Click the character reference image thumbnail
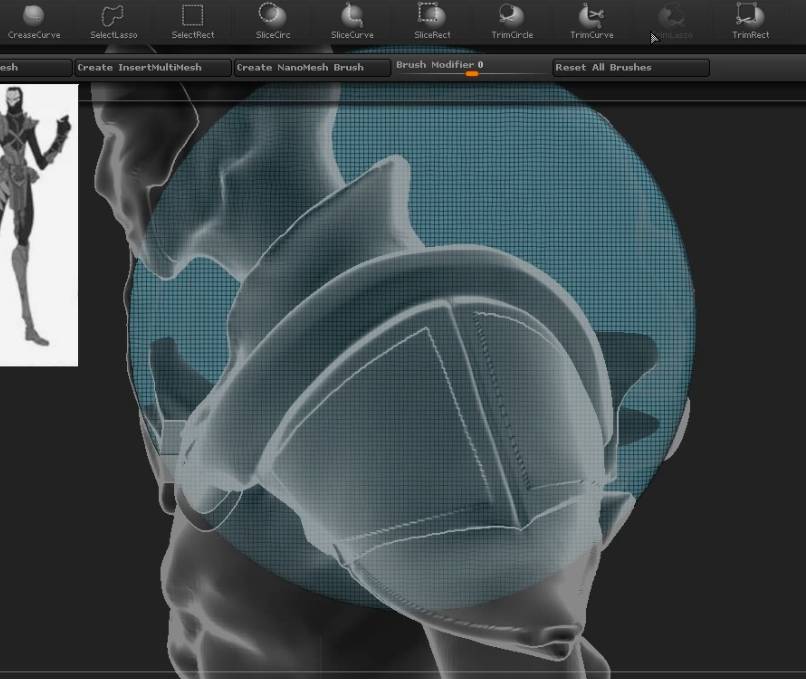Image resolution: width=806 pixels, height=679 pixels. (39, 225)
